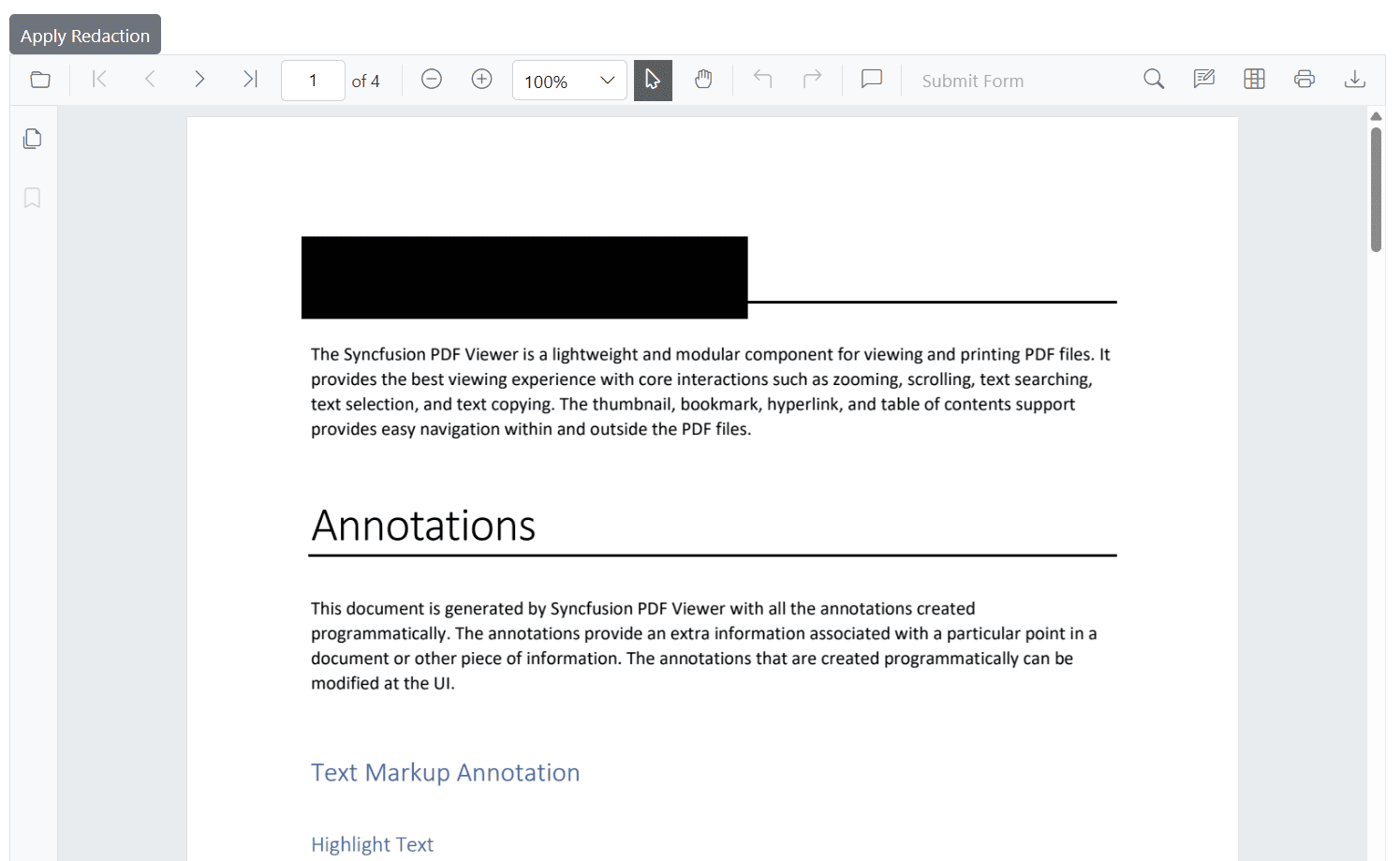Open the Highlight Text link
Screen dimensions: 1400x861
pos(372,844)
